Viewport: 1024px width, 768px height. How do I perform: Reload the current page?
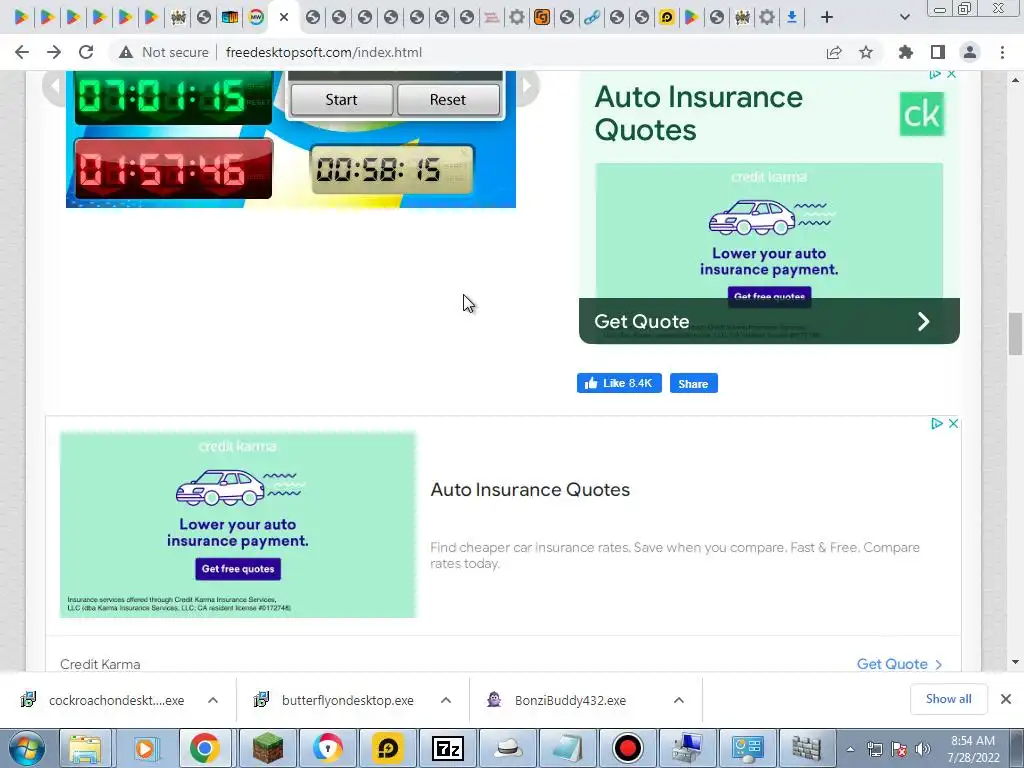[86, 52]
